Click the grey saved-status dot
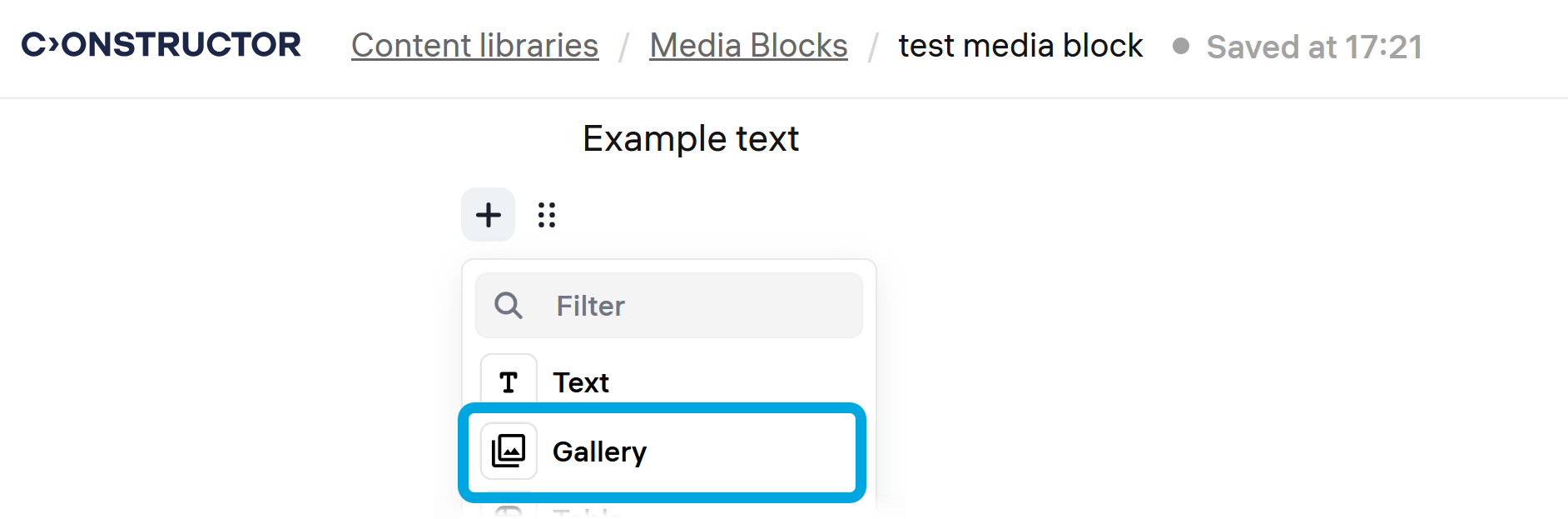The height and width of the screenshot is (519, 1568). pyautogui.click(x=1180, y=46)
